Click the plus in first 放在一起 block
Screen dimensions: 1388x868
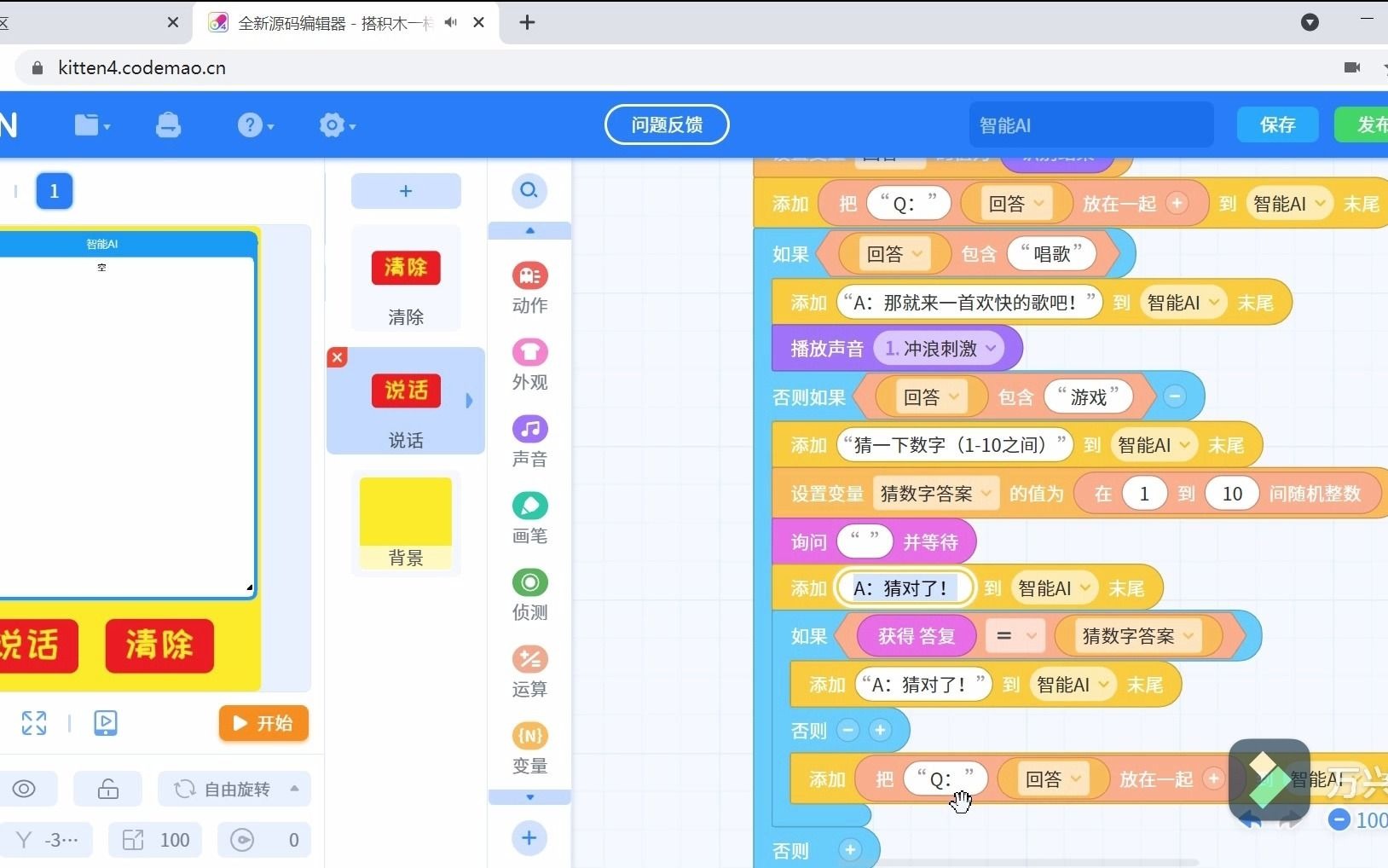[x=1177, y=204]
